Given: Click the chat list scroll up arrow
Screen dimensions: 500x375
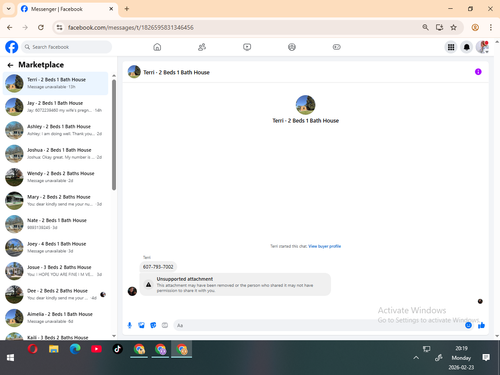Looking at the screenshot, I should pos(114,76).
